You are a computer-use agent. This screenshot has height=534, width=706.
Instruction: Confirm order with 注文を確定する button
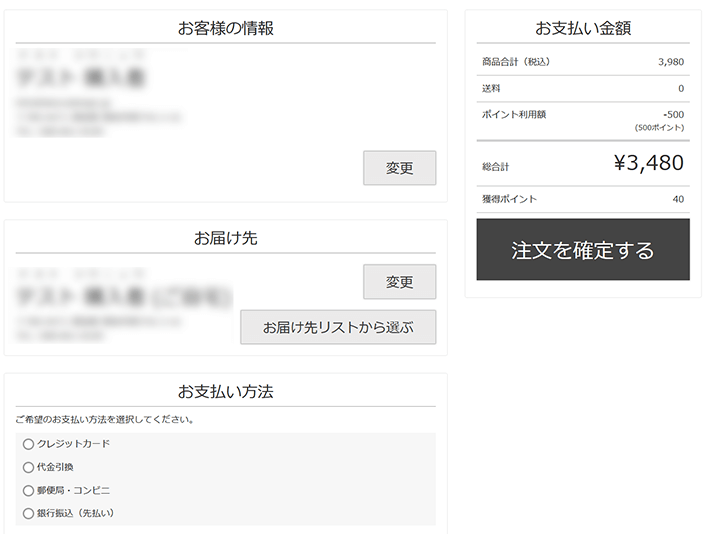coord(583,250)
